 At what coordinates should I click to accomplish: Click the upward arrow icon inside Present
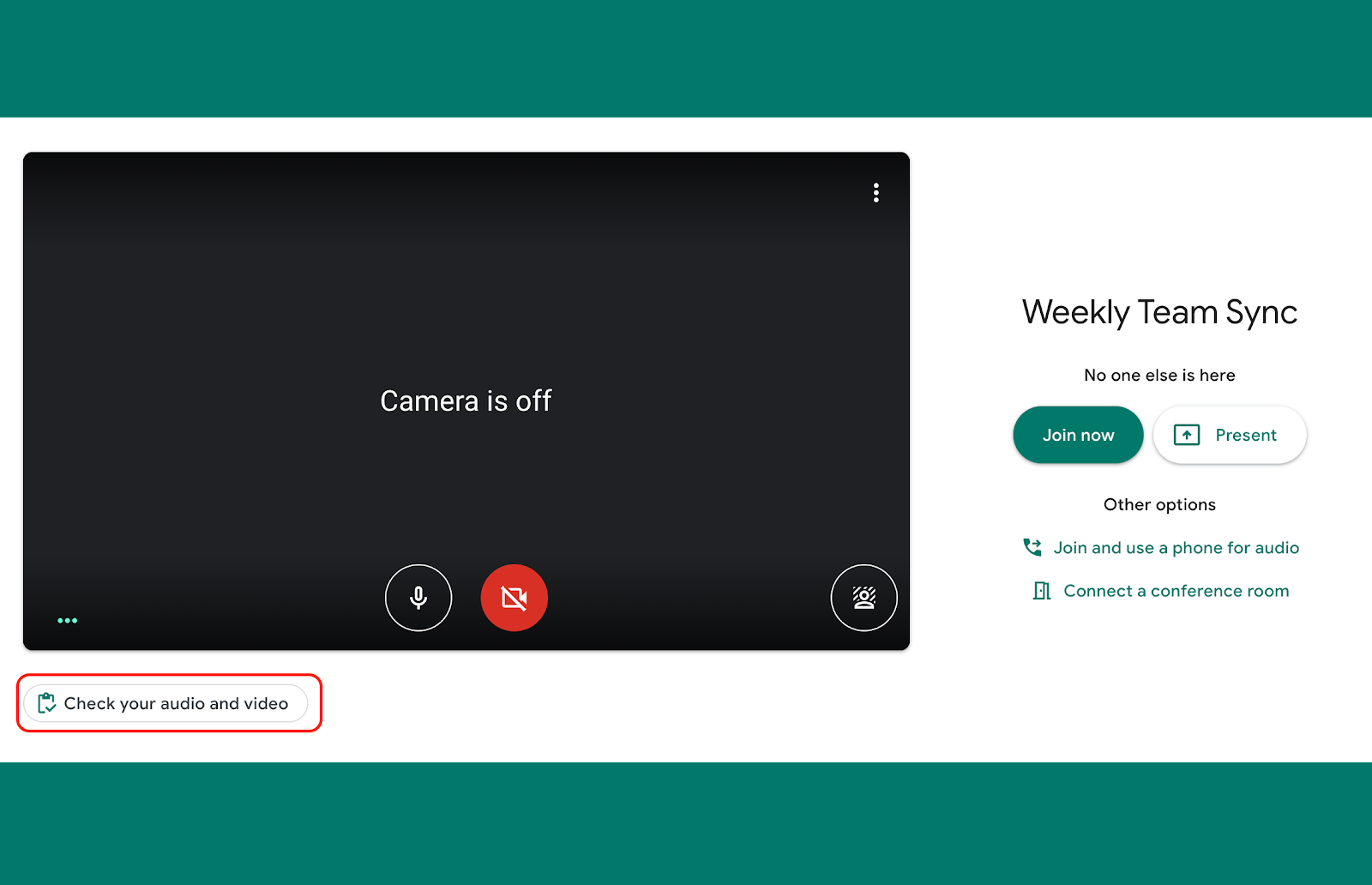coord(1187,435)
